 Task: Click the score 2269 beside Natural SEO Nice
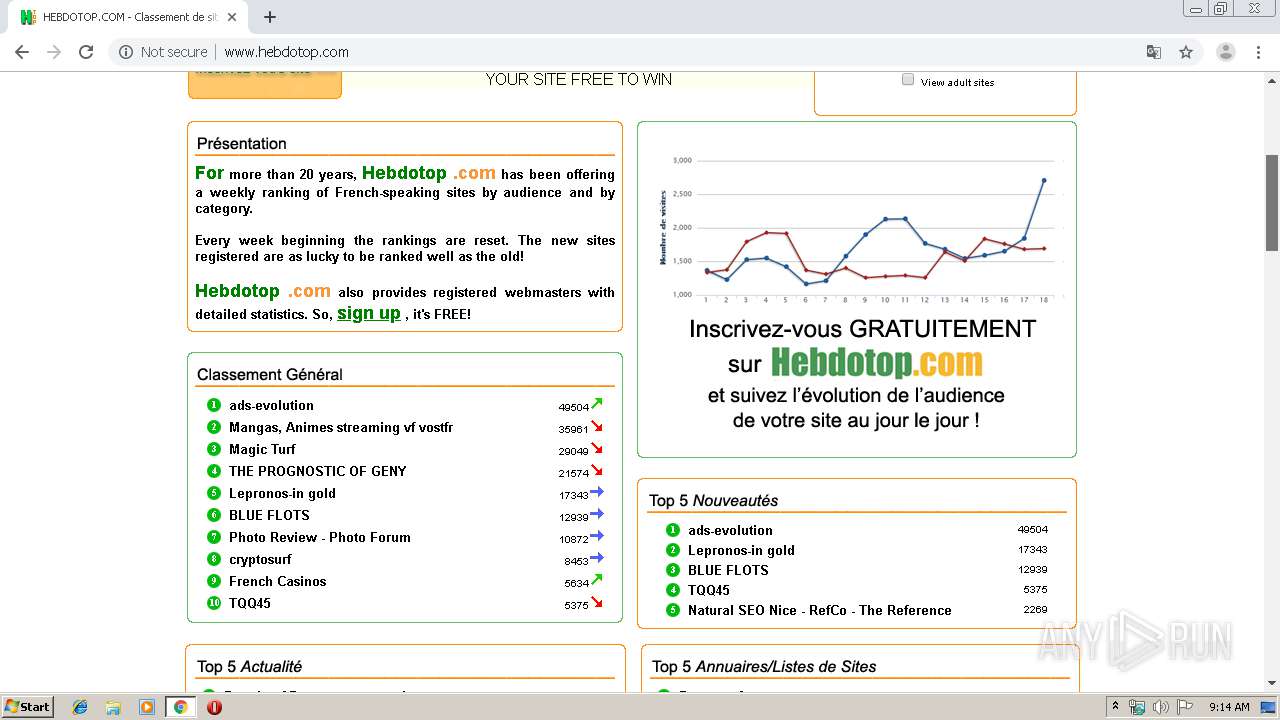pyautogui.click(x=1035, y=610)
